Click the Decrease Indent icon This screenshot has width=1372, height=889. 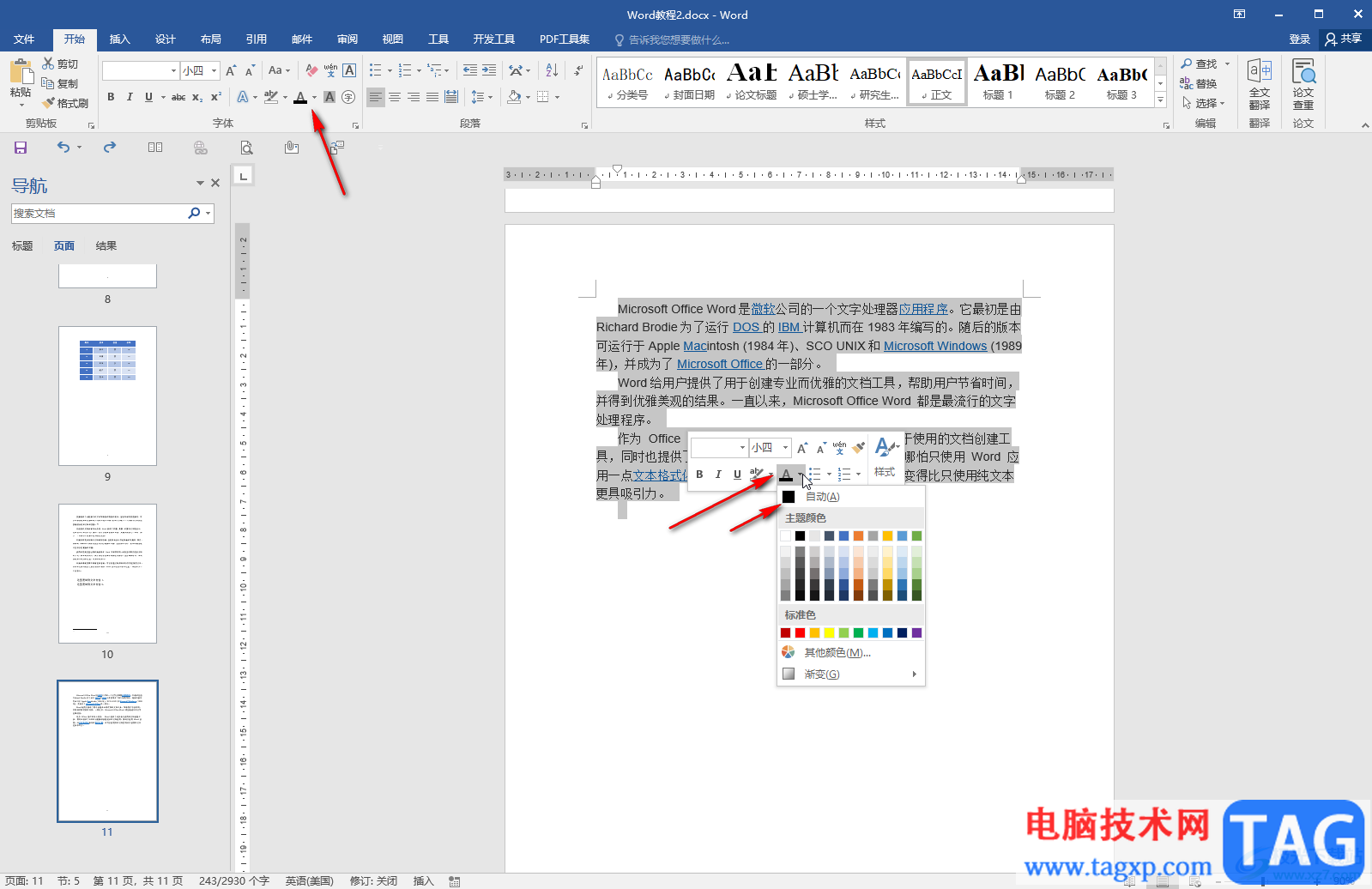click(470, 70)
